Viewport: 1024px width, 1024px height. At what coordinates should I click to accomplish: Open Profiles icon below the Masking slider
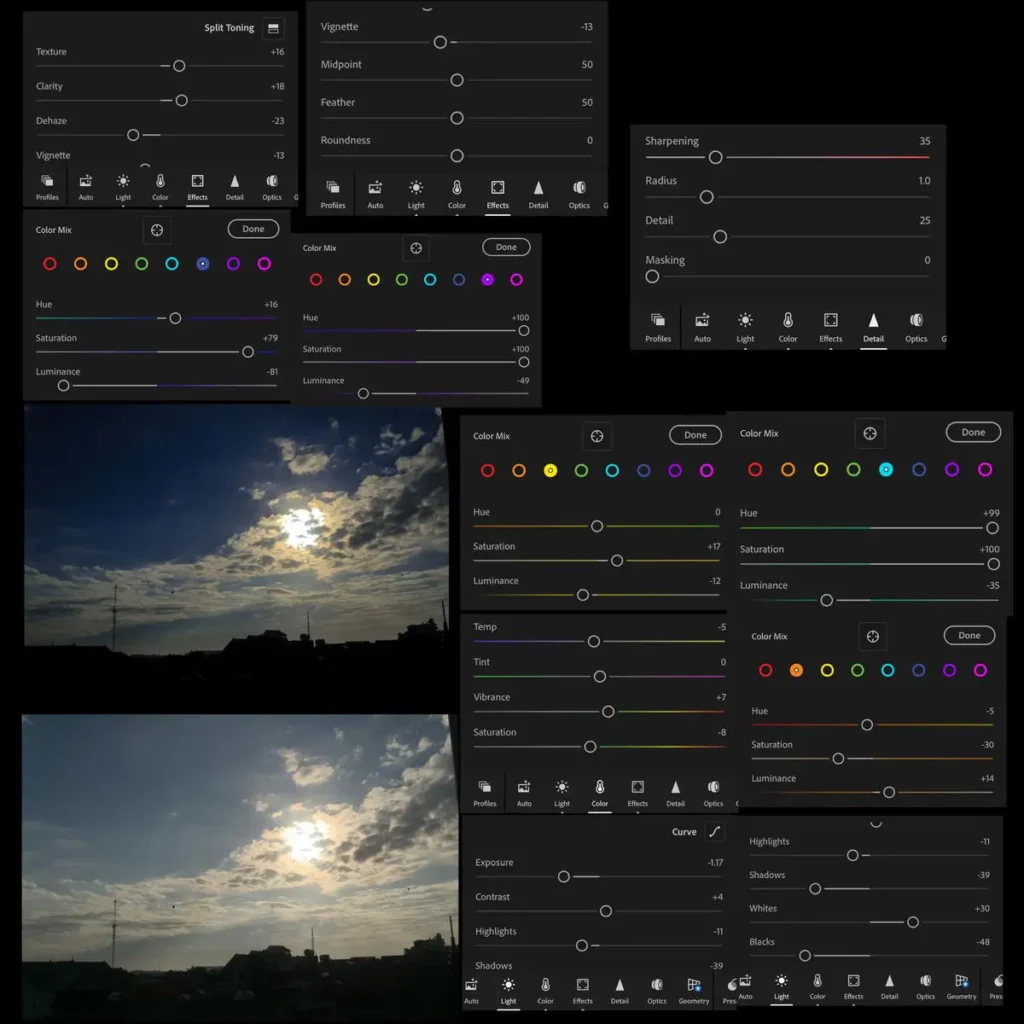click(x=658, y=325)
